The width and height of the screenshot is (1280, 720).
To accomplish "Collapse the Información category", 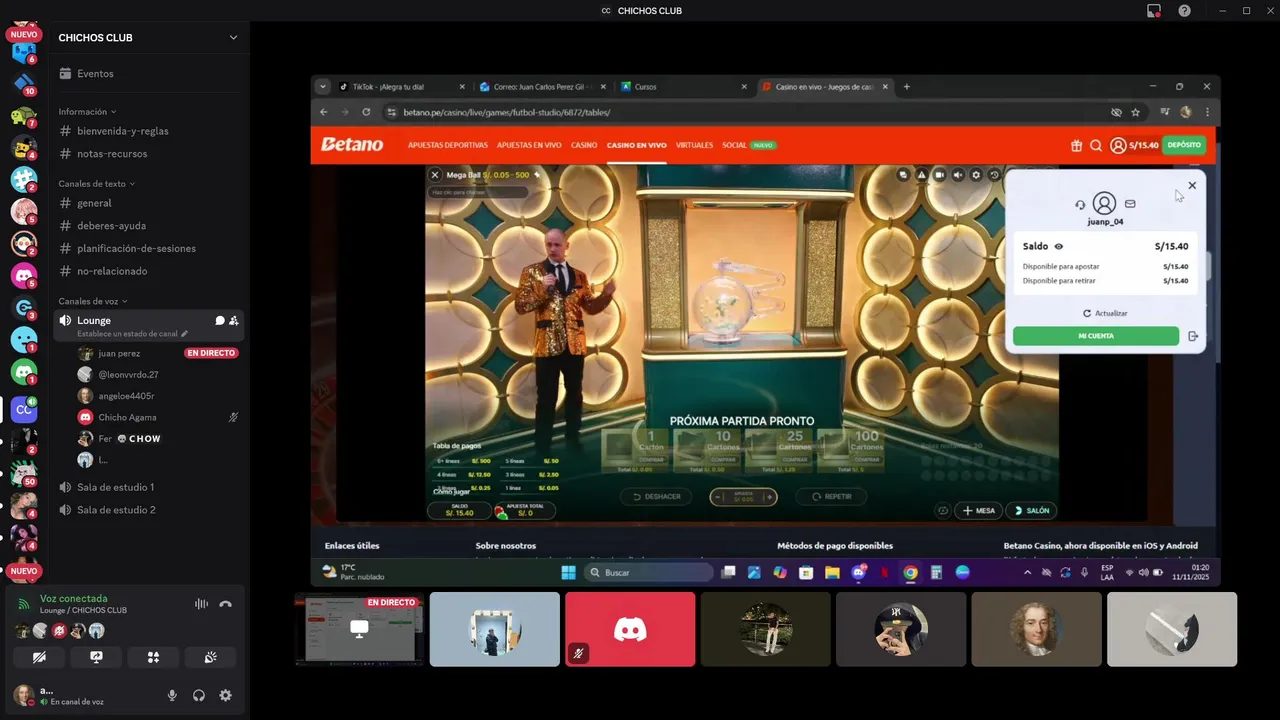I will [x=87, y=112].
